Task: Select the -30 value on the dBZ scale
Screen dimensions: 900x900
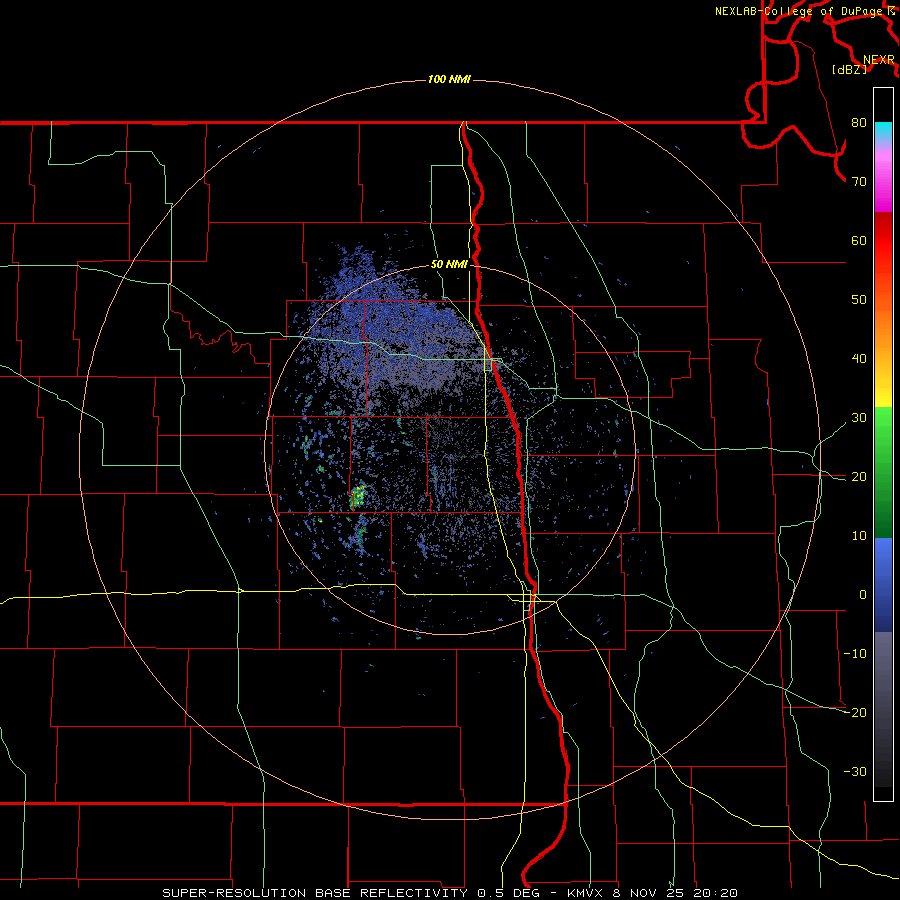Action: [855, 772]
